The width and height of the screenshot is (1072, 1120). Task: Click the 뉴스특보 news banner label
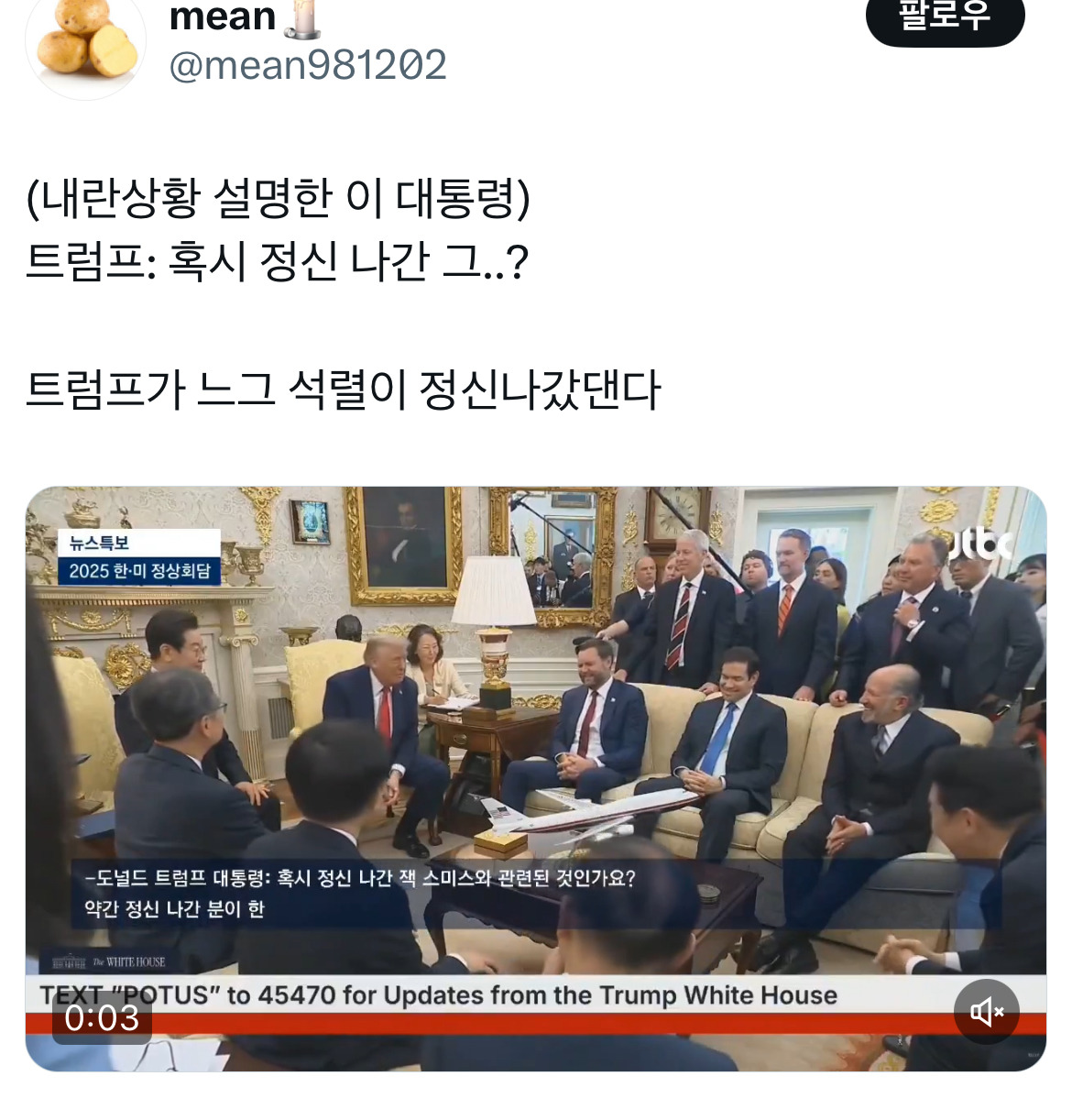tap(100, 543)
